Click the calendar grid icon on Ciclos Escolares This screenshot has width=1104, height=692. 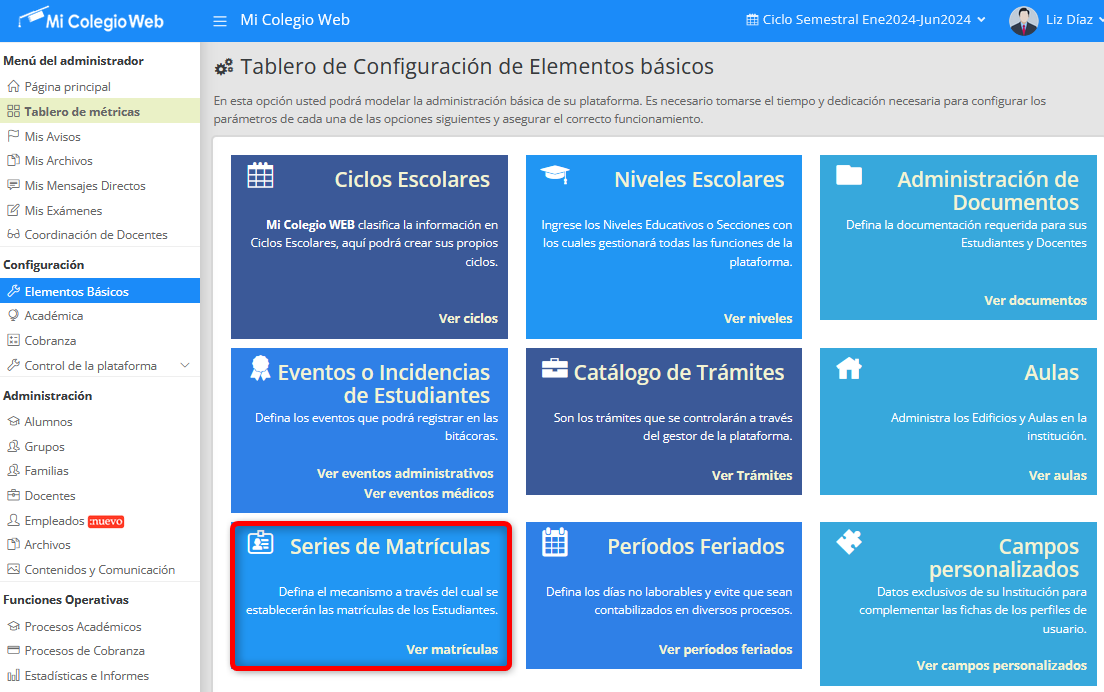pyautogui.click(x=260, y=175)
